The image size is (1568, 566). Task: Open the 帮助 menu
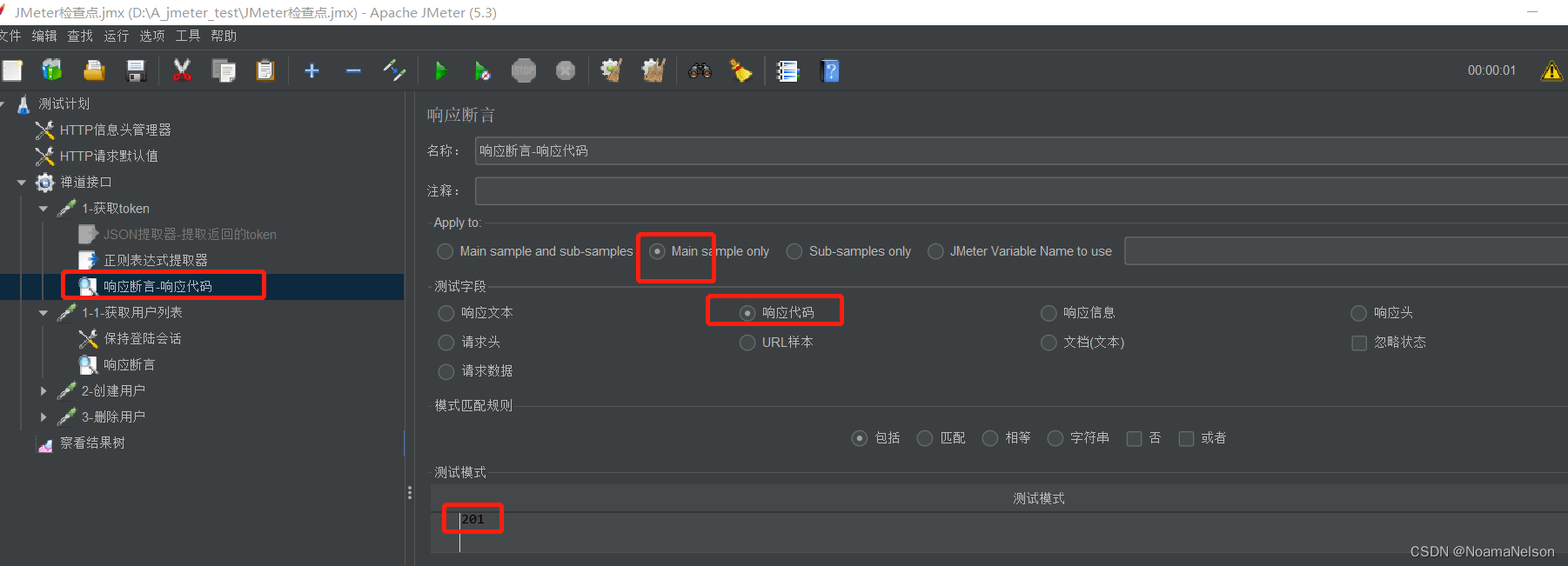[224, 36]
